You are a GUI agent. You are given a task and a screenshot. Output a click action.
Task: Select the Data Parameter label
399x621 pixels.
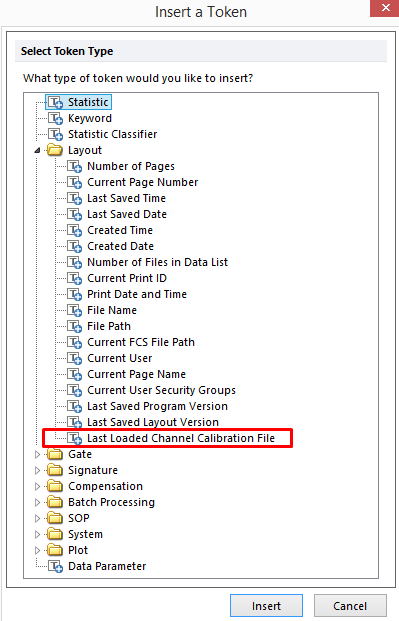107,566
